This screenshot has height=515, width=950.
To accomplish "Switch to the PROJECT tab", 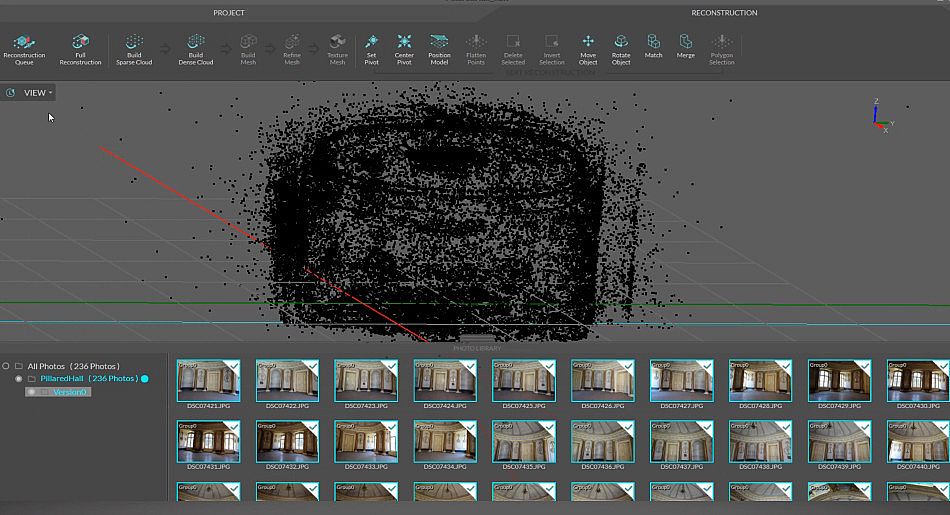I will tap(229, 13).
